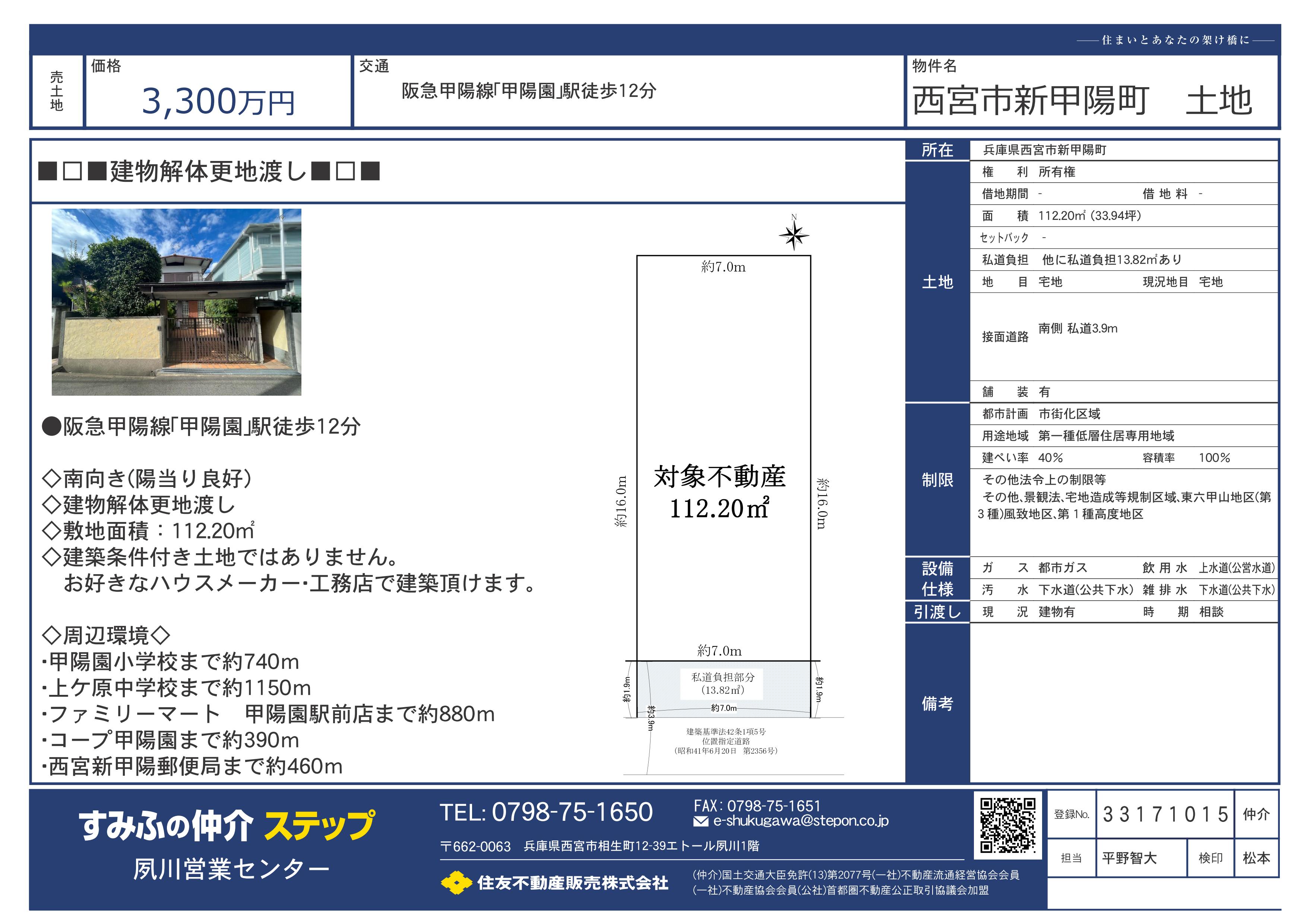Click the 制限 section header

[937, 480]
